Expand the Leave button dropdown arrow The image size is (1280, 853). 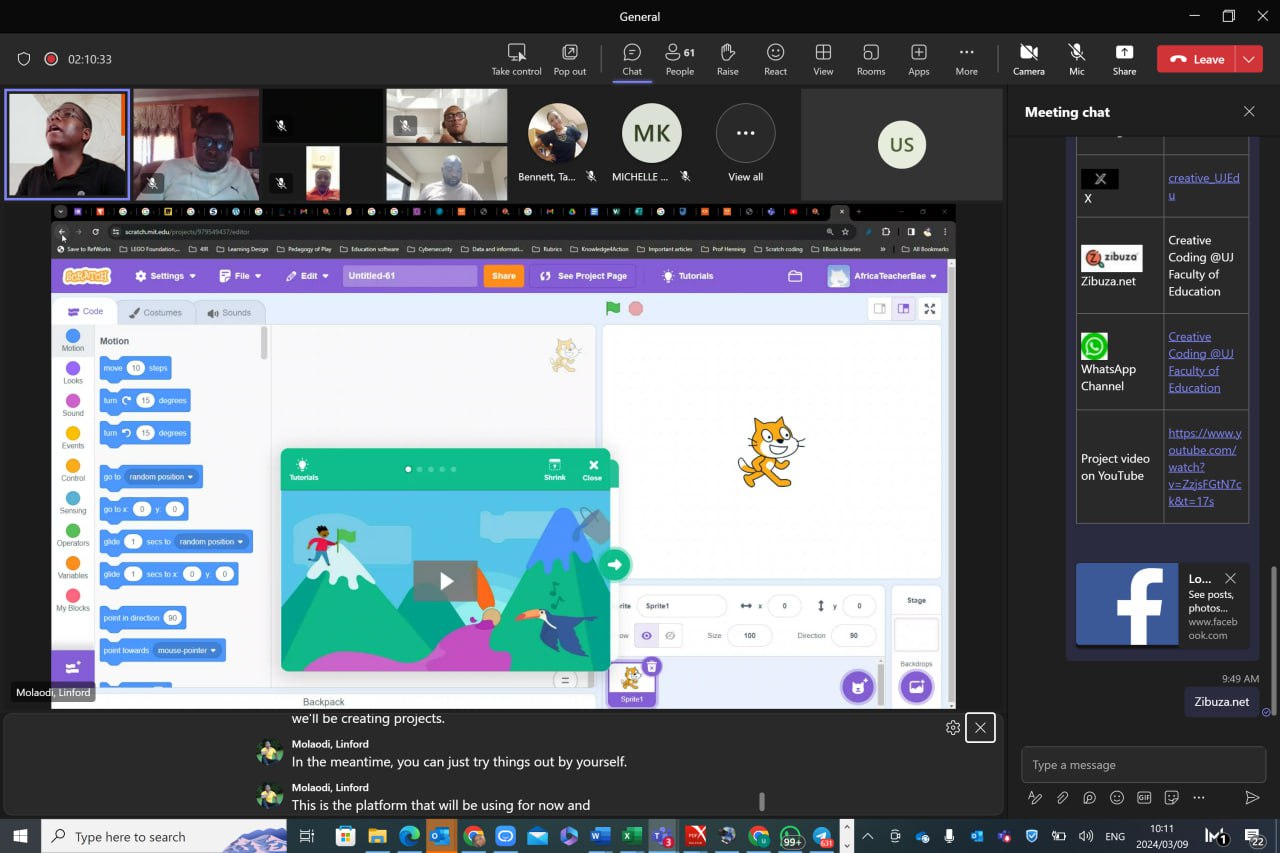(x=1249, y=59)
